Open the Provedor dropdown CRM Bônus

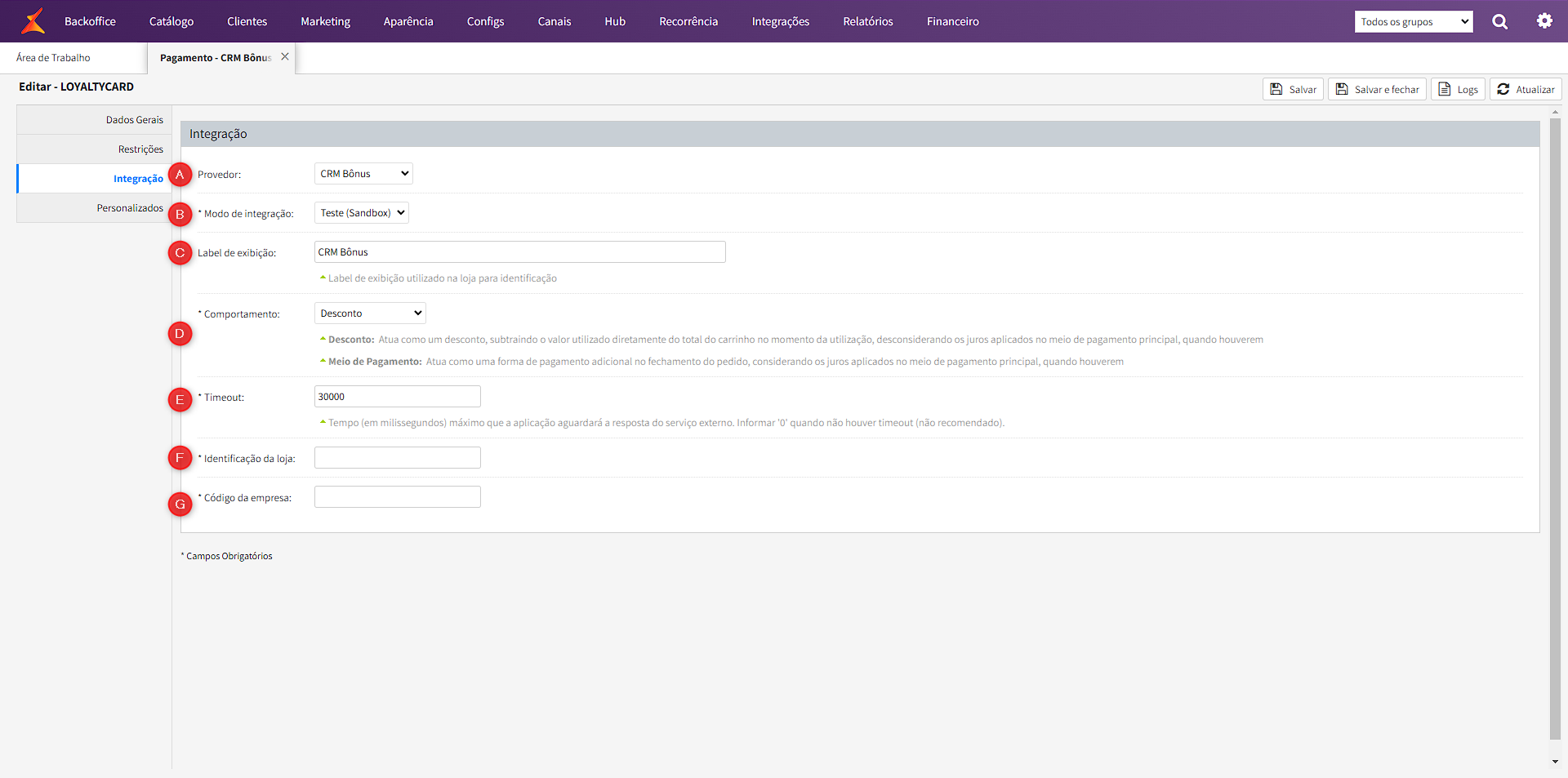(x=363, y=174)
